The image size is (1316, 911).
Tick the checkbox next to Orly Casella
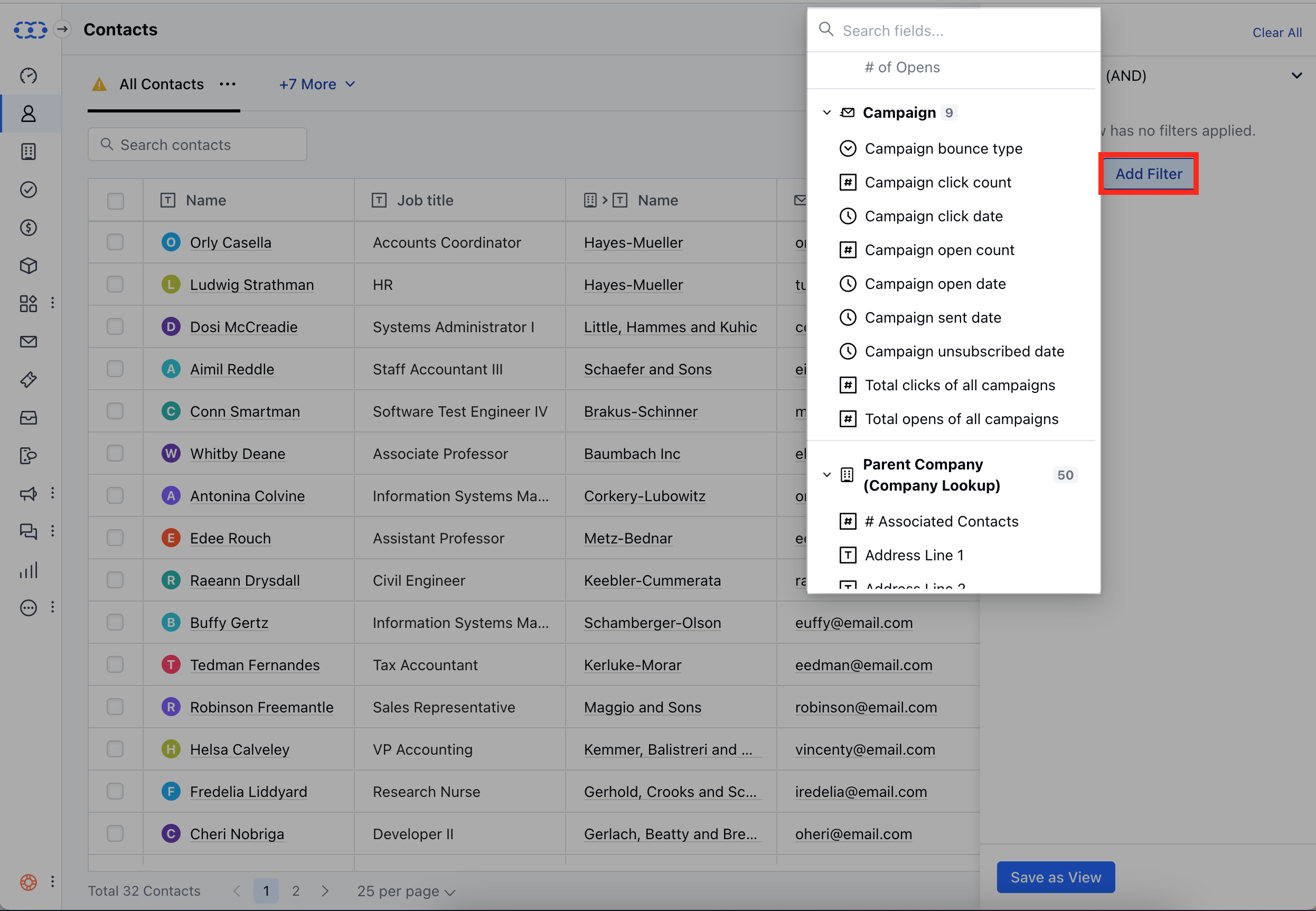click(x=115, y=242)
